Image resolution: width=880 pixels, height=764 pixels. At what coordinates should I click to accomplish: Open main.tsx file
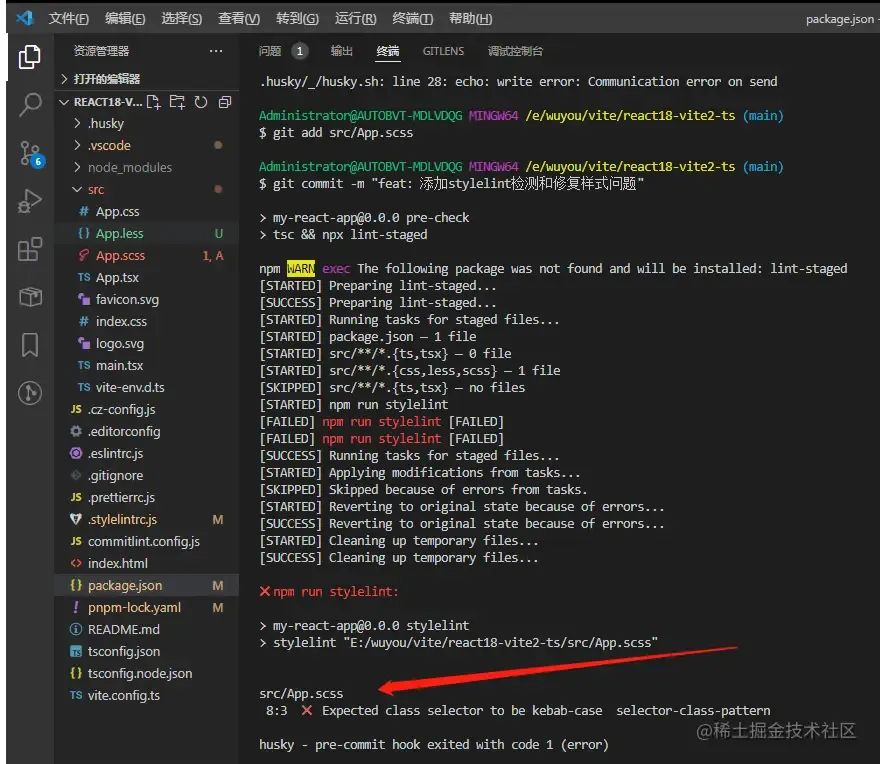(x=147, y=365)
